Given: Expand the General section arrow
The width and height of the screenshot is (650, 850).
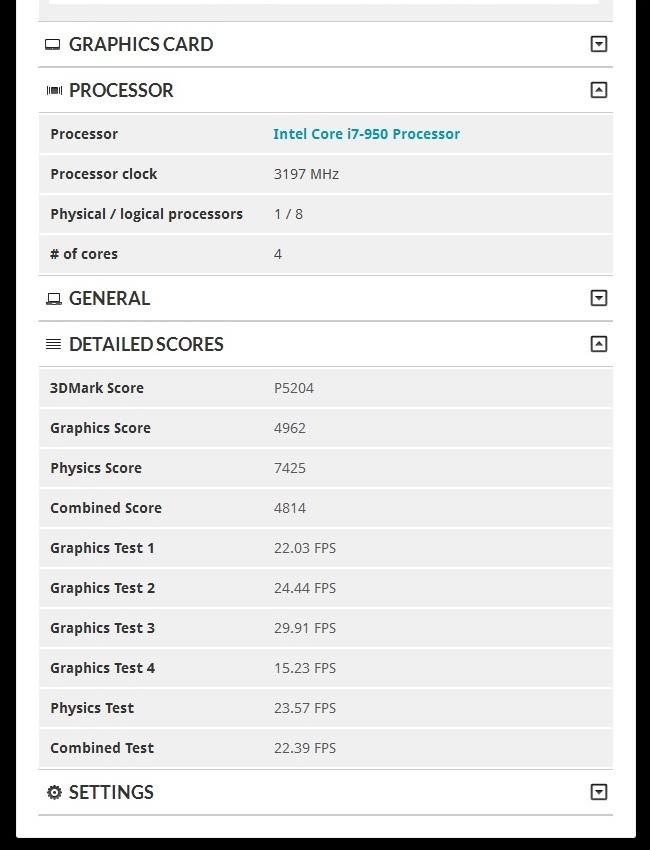Looking at the screenshot, I should point(598,298).
